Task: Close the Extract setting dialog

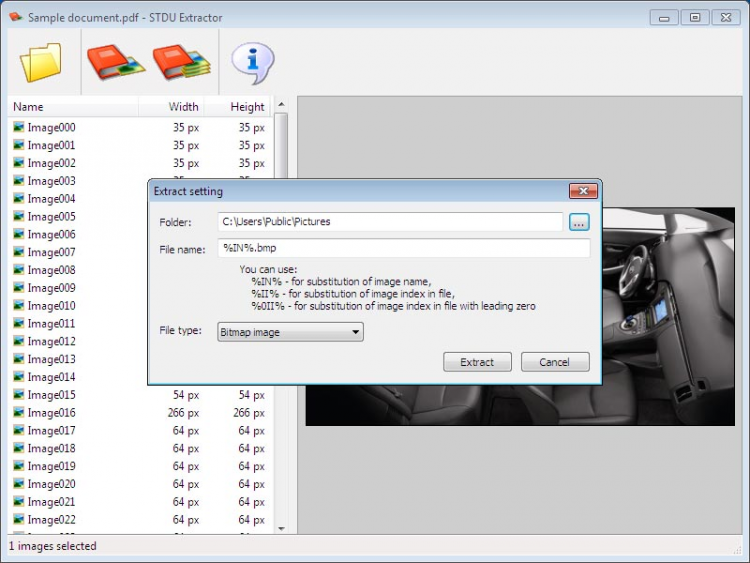Action: [x=583, y=191]
